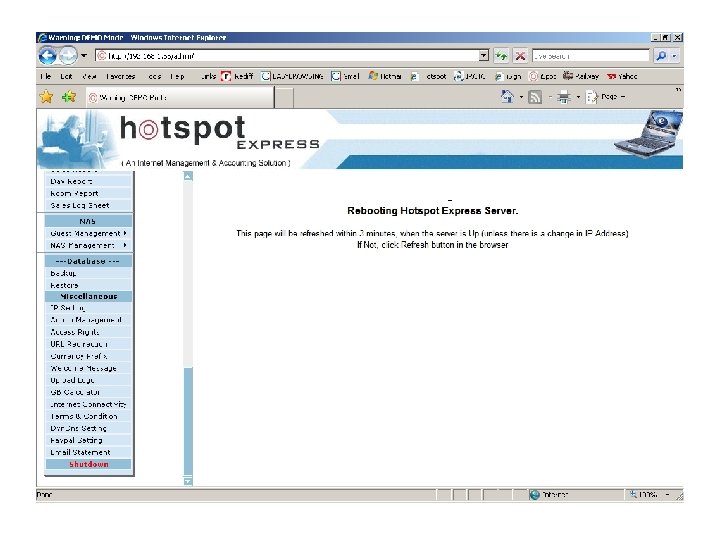Open the Hotmail bookmark in Links bar
The image size is (720, 540).
point(385,76)
